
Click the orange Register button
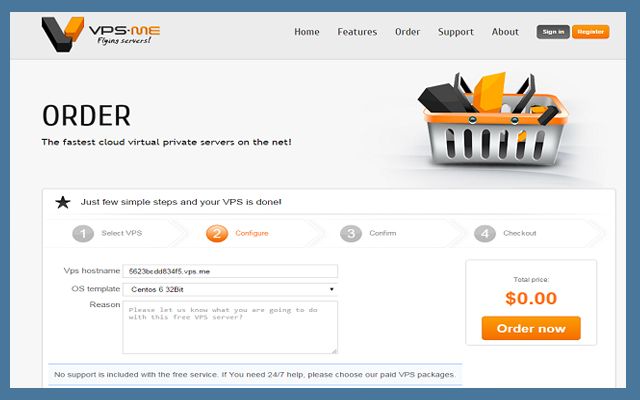pos(591,32)
